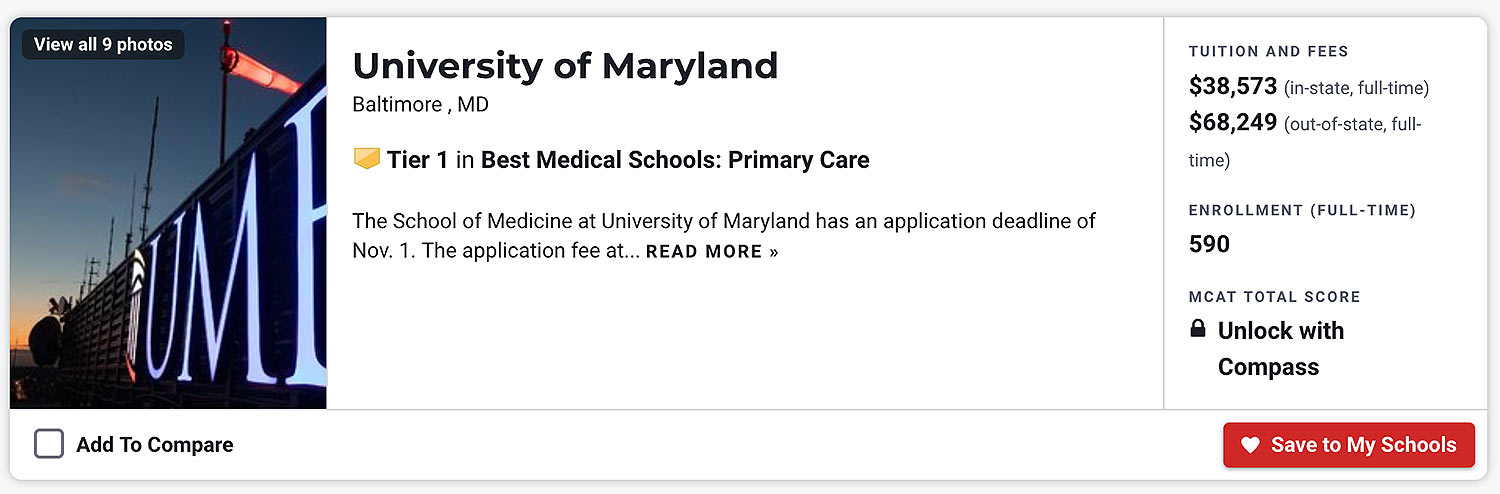The height and width of the screenshot is (494, 1500).
Task: Click the School of Medicine description paragraph
Action: 724,221
